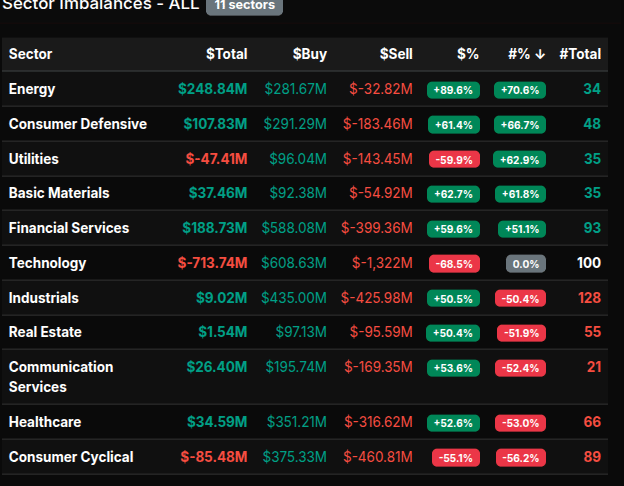The height and width of the screenshot is (486, 624).
Task: Open the Communication Services sector
Action: tap(61, 376)
